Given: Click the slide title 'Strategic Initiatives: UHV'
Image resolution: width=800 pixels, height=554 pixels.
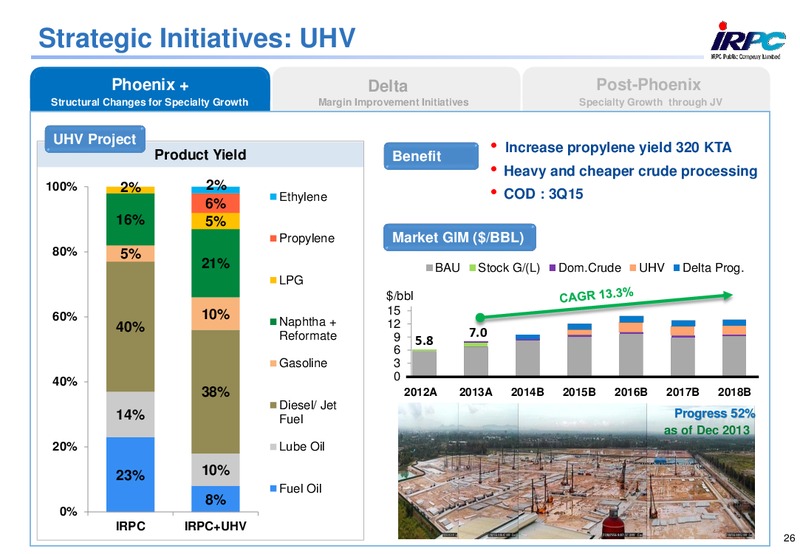Looking at the screenshot, I should (197, 38).
